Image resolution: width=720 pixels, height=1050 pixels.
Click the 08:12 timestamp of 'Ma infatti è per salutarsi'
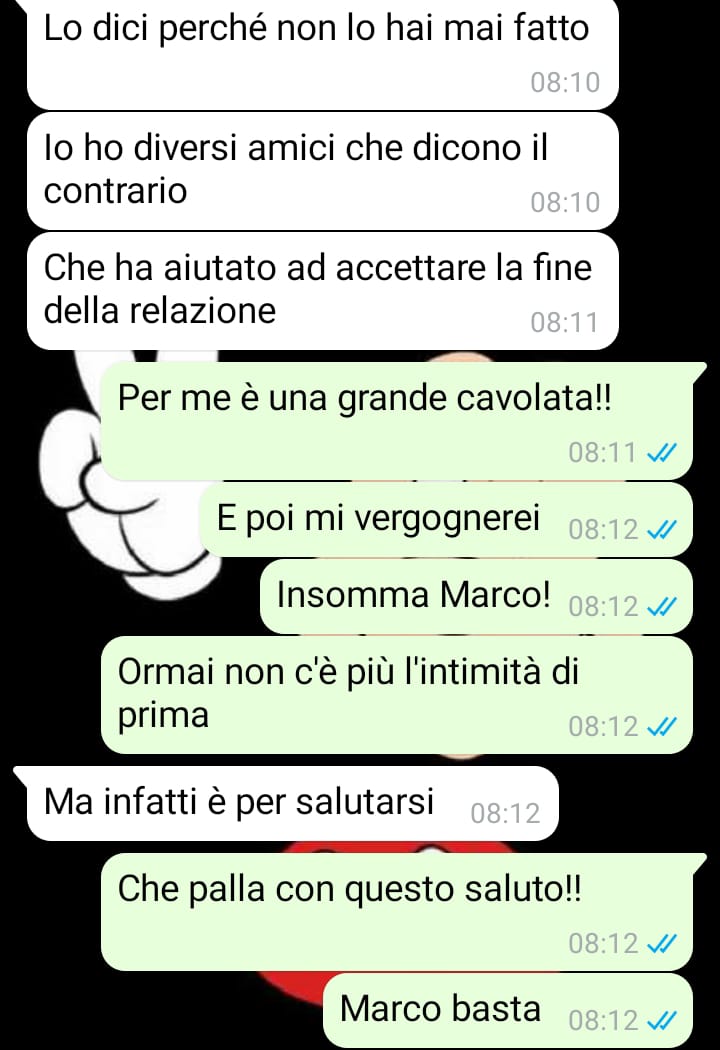505,814
